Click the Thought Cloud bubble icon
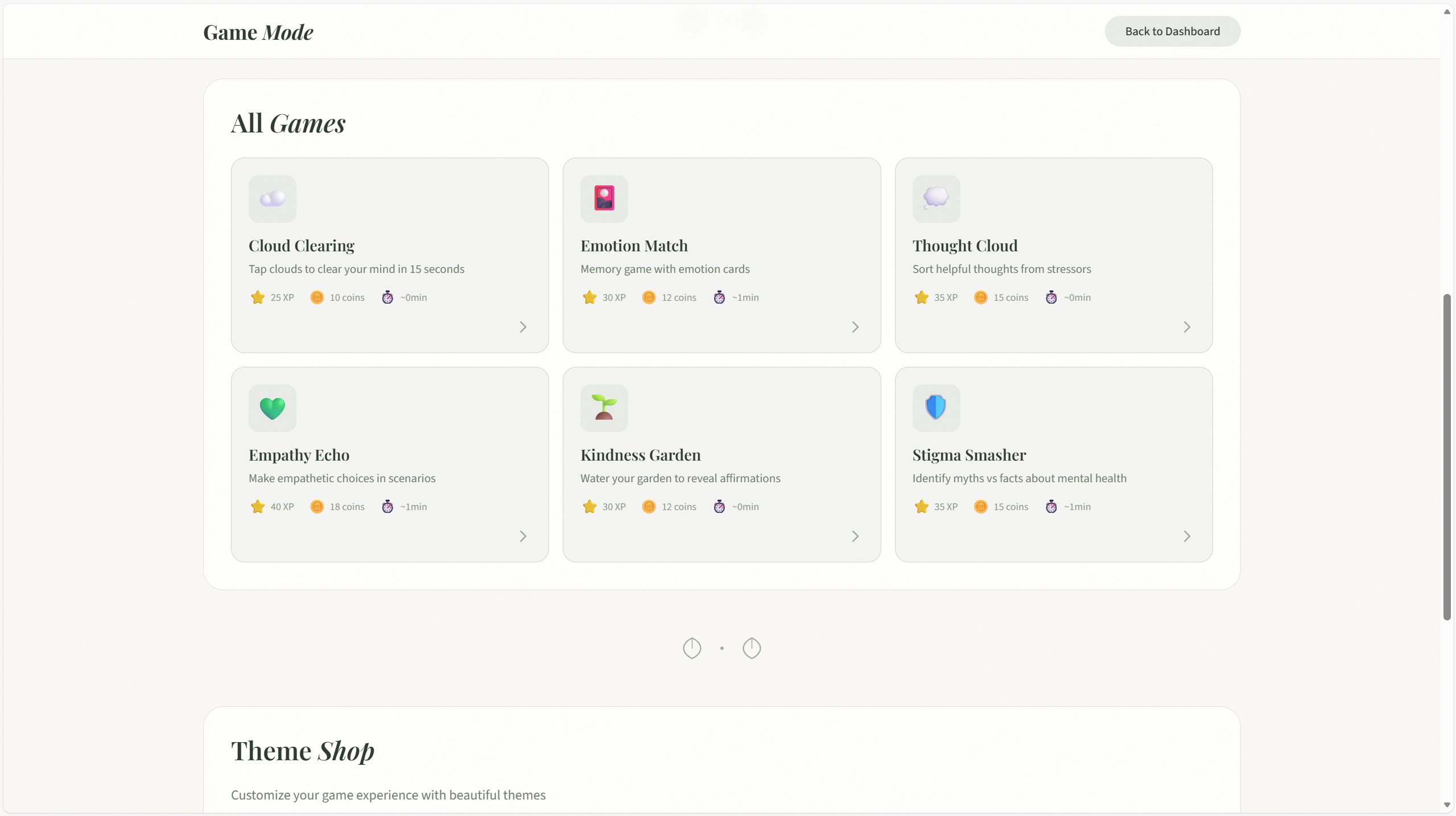This screenshot has width=1456, height=816. [x=935, y=198]
